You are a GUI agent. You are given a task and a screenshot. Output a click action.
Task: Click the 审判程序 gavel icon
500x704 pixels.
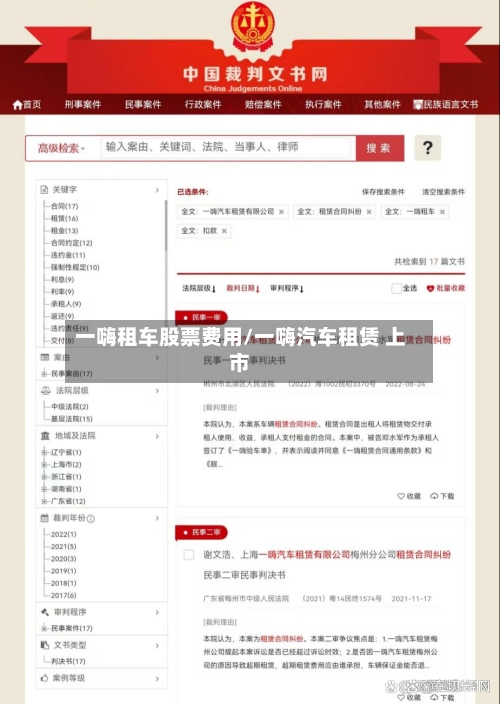pyautogui.click(x=45, y=612)
